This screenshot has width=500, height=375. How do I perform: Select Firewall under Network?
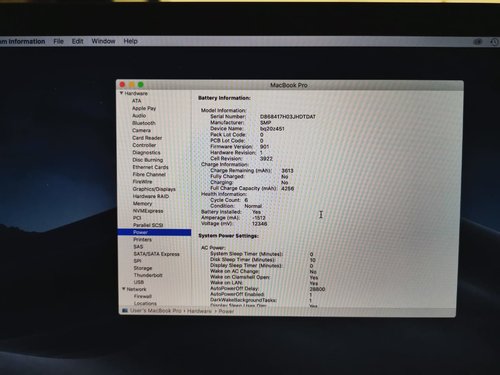pyautogui.click(x=143, y=296)
